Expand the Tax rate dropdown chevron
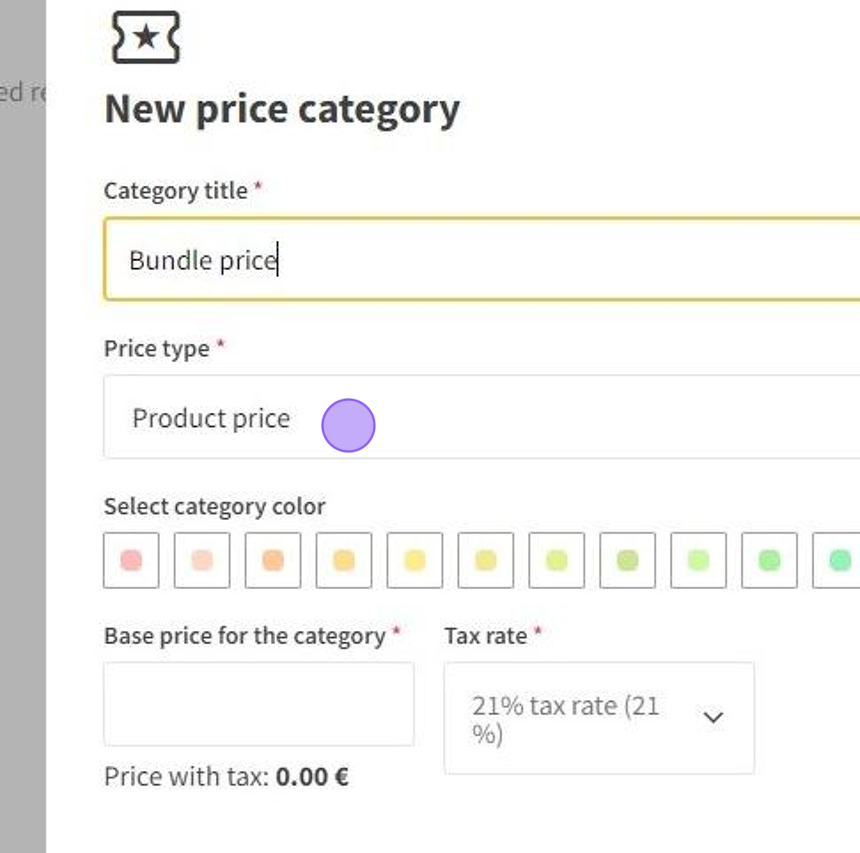 coord(713,718)
